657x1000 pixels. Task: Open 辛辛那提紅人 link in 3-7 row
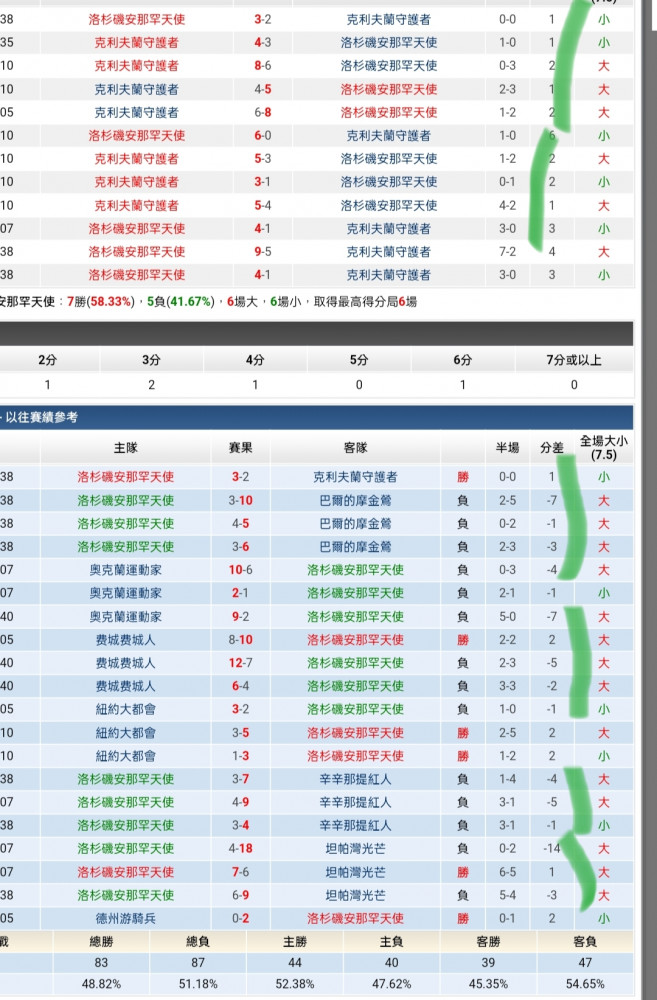click(355, 779)
